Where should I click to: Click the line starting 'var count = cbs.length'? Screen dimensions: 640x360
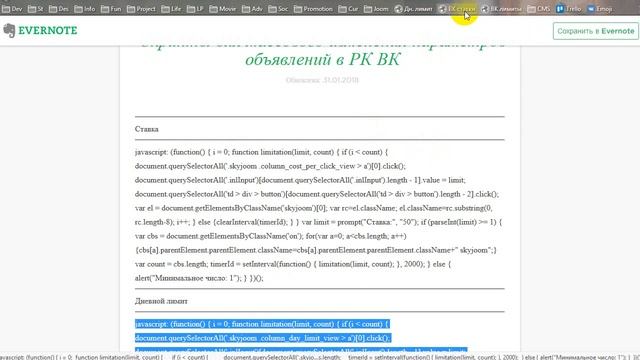(x=293, y=264)
